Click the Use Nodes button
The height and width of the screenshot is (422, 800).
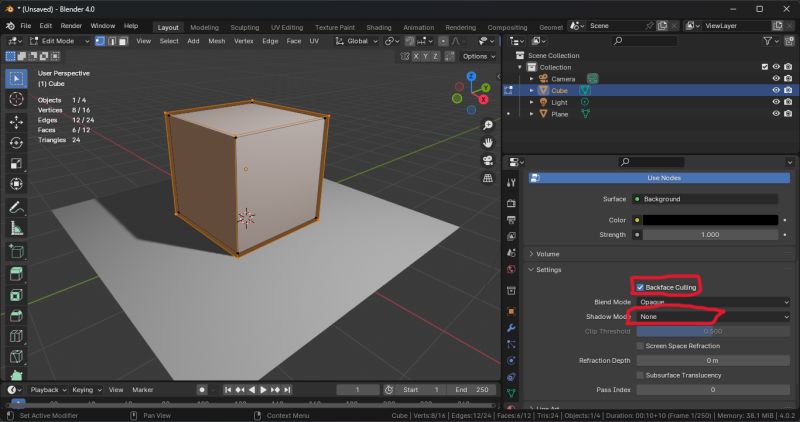coord(659,178)
